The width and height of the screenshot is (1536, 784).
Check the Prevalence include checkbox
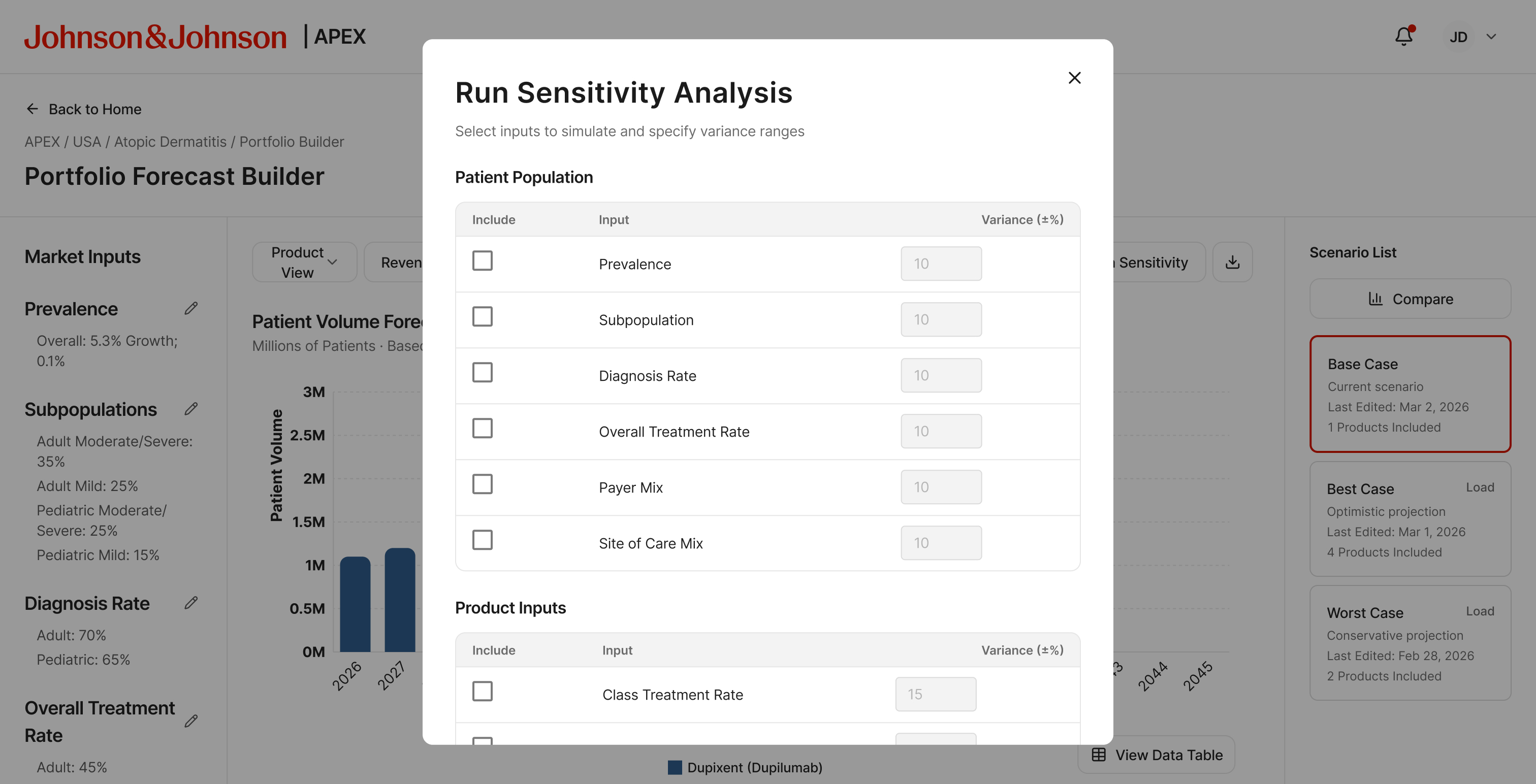[483, 260]
